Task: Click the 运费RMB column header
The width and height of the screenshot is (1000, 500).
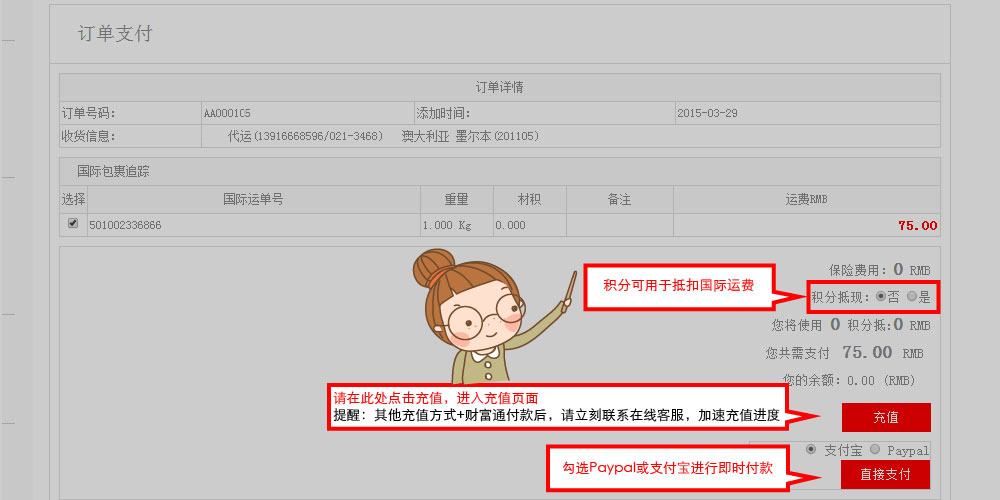Action: 806,200
